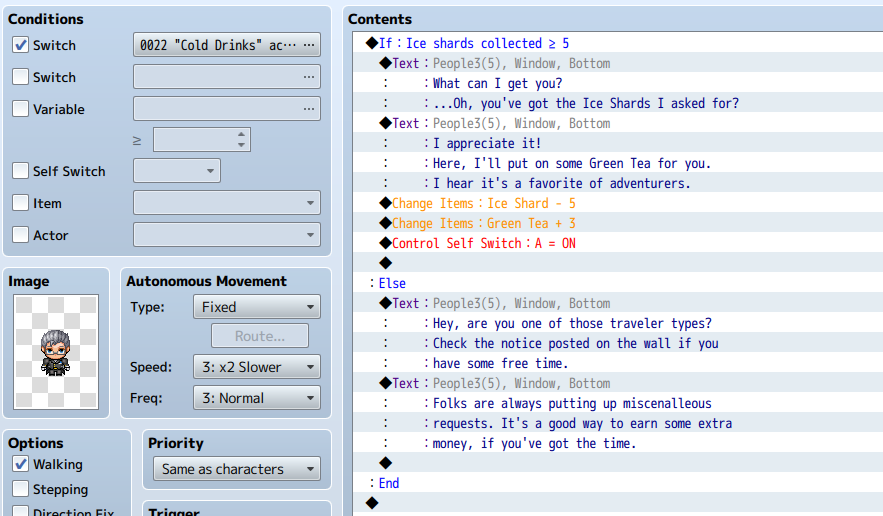Image resolution: width=883 pixels, height=516 pixels.
Task: Select the empty command diamond before Else
Action: coord(386,263)
